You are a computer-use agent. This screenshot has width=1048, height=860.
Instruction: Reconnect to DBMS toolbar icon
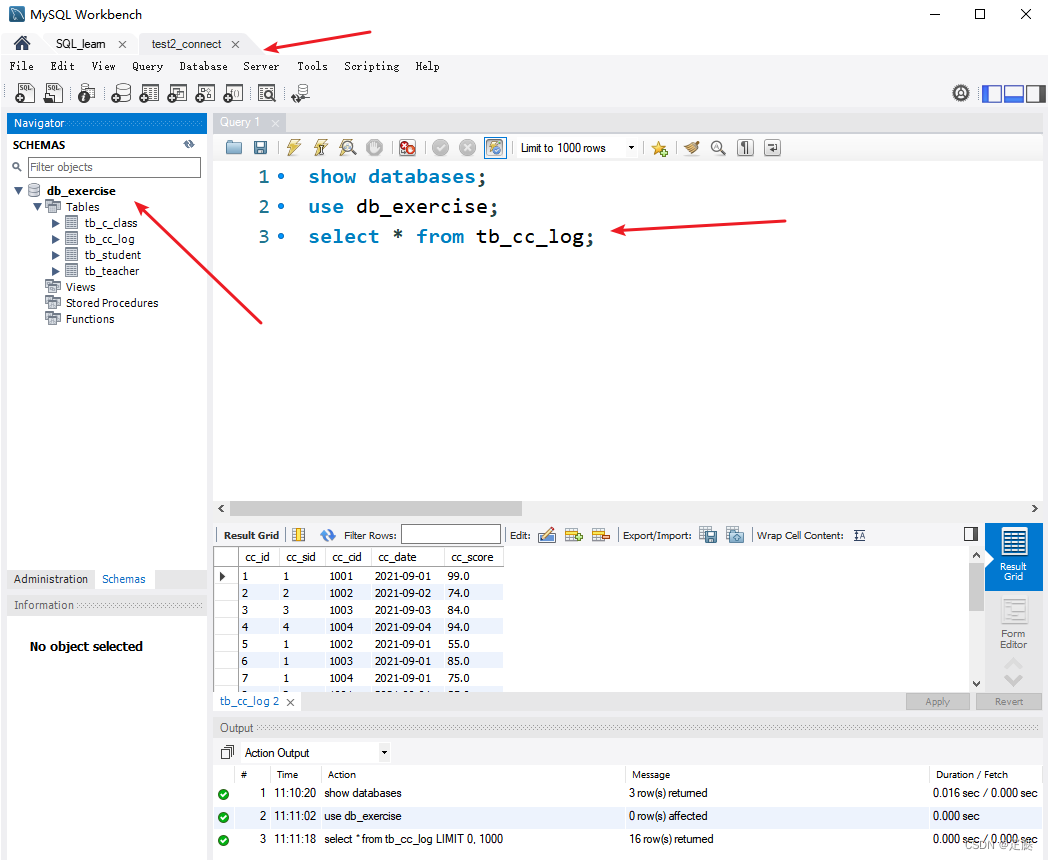(x=301, y=93)
